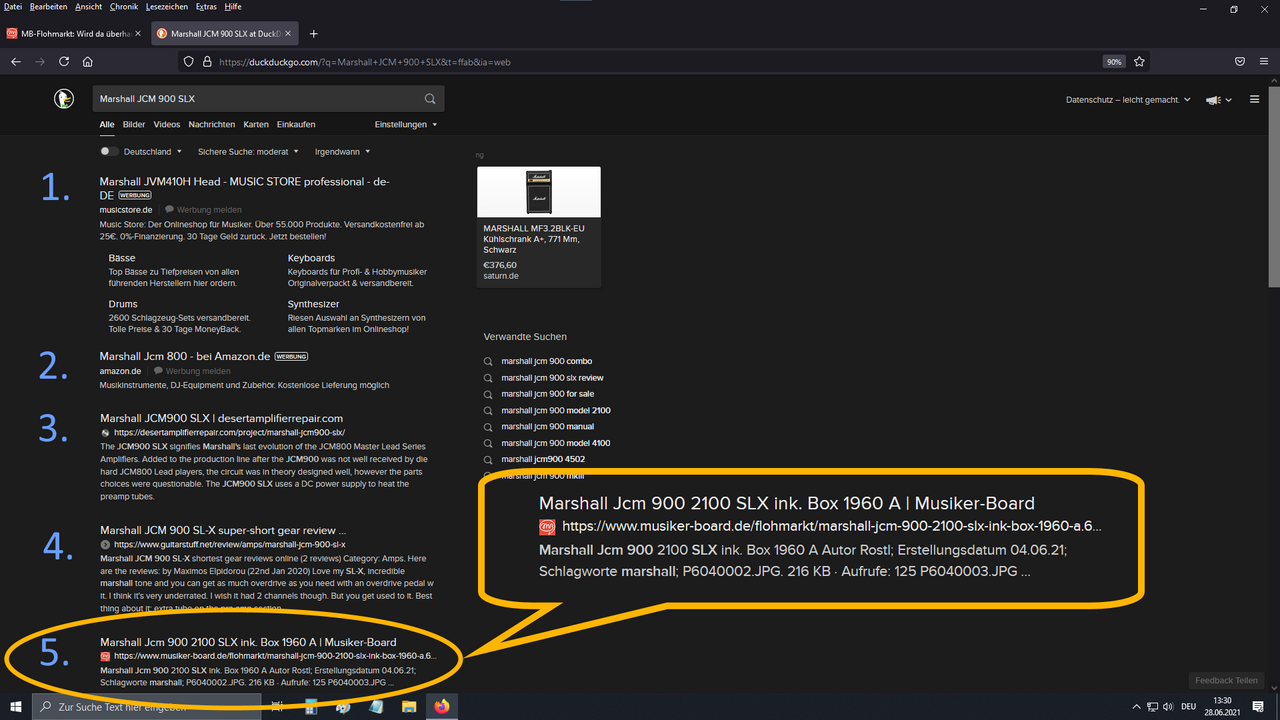Select the Nachrichten search tab
The height and width of the screenshot is (720, 1280).
click(x=212, y=125)
